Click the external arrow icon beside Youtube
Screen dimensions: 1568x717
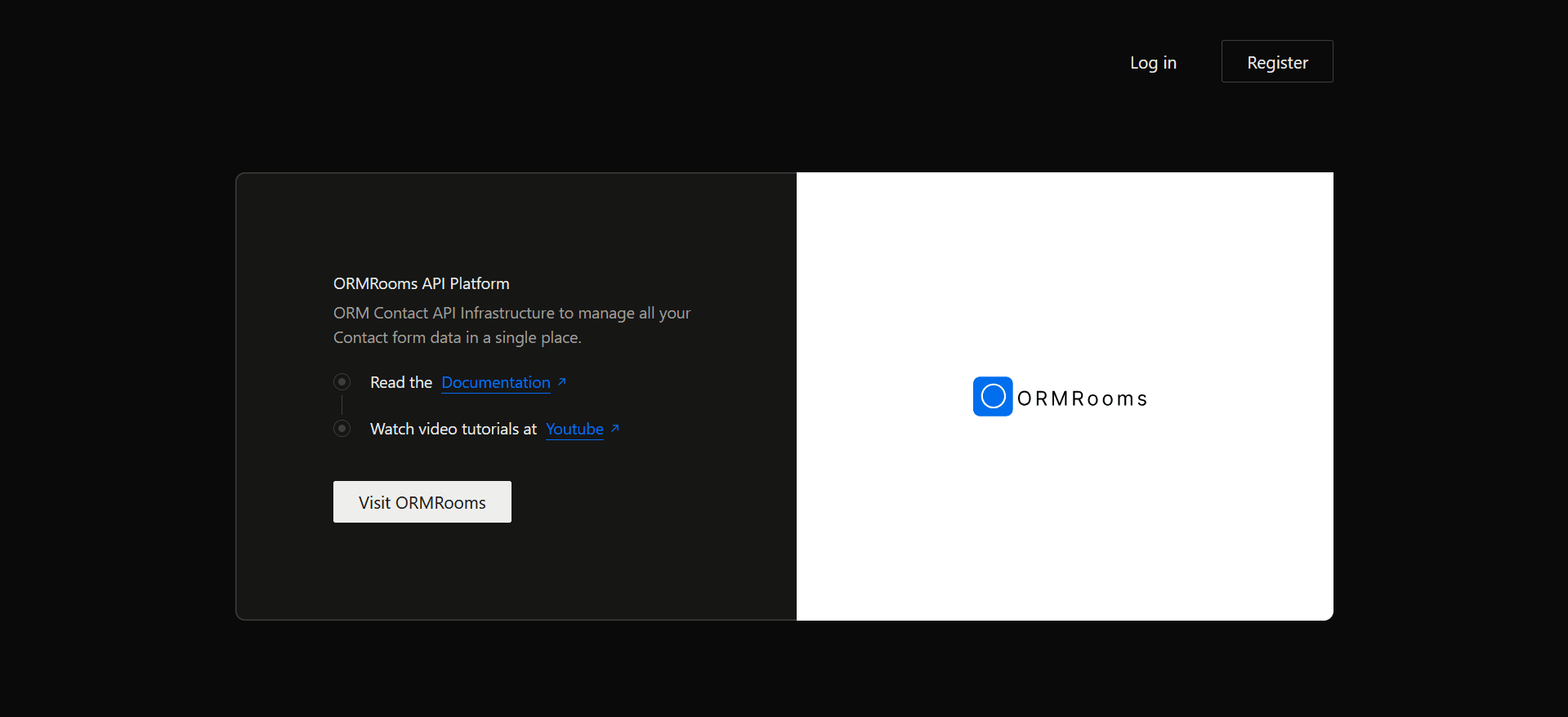pos(615,428)
